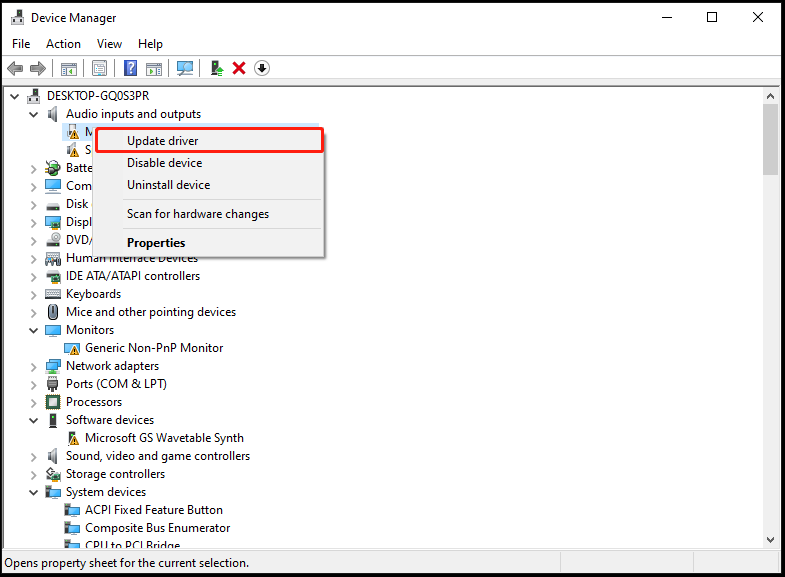
Task: Expand the Storage controllers node
Action: pyautogui.click(x=34, y=475)
